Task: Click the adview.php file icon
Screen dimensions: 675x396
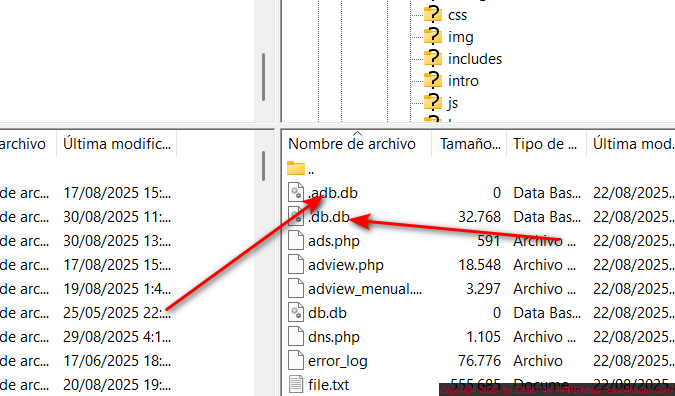Action: pyautogui.click(x=296, y=264)
